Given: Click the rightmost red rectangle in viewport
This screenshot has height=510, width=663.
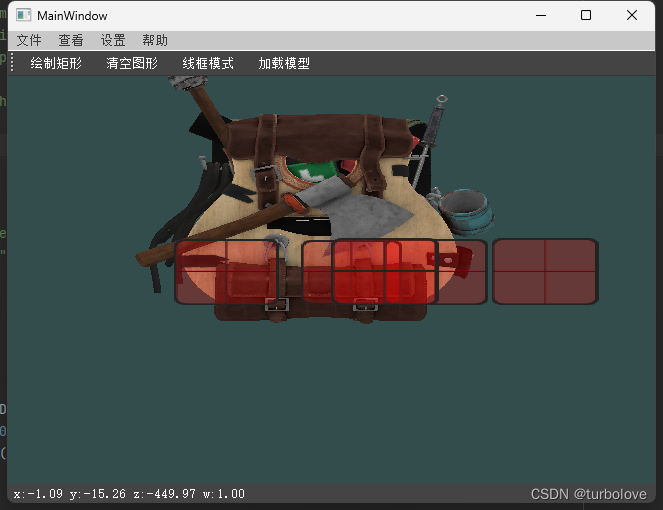Looking at the screenshot, I should (x=545, y=271).
